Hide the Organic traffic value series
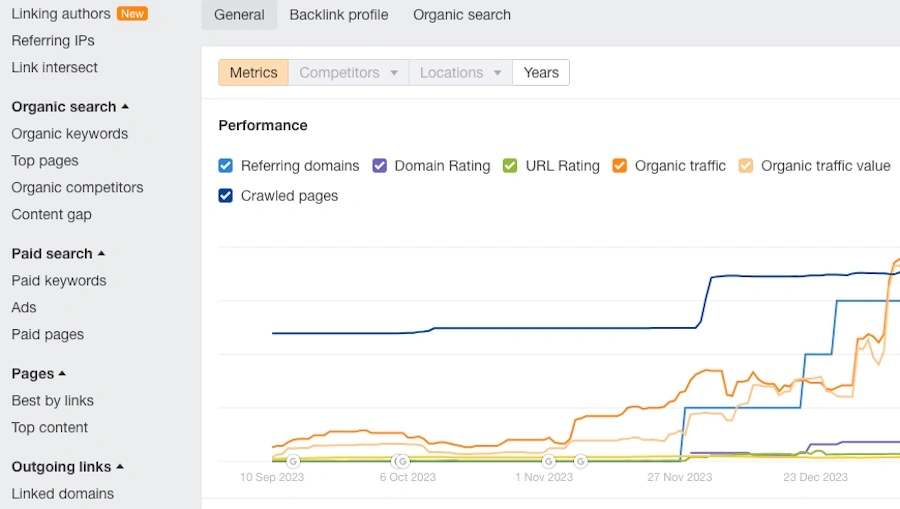The width and height of the screenshot is (900, 509). 746,166
